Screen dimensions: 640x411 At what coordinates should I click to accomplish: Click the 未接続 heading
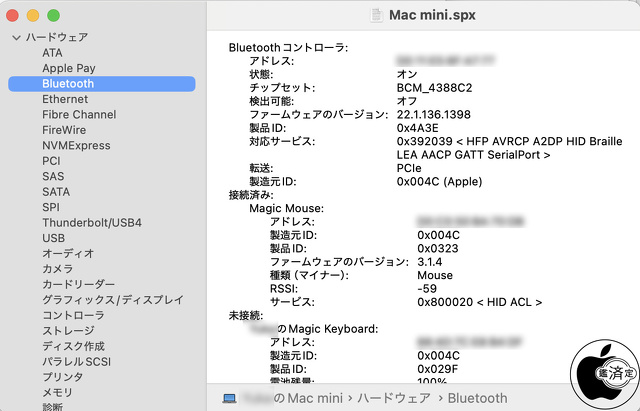[246, 315]
